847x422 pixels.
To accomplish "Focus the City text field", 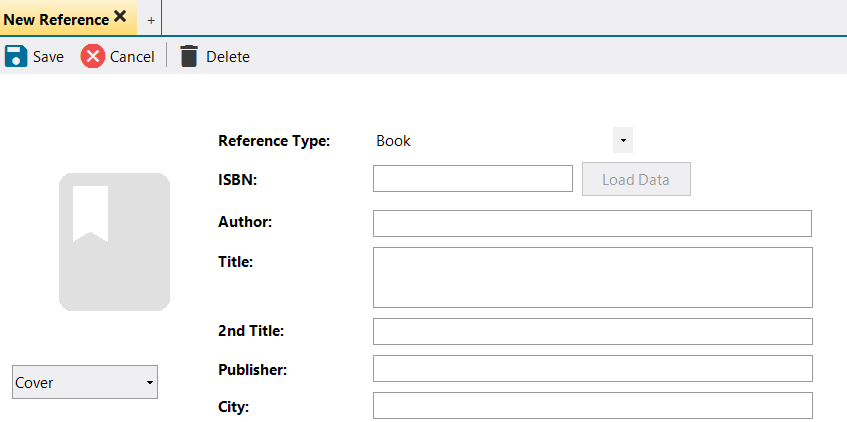I will coord(592,406).
